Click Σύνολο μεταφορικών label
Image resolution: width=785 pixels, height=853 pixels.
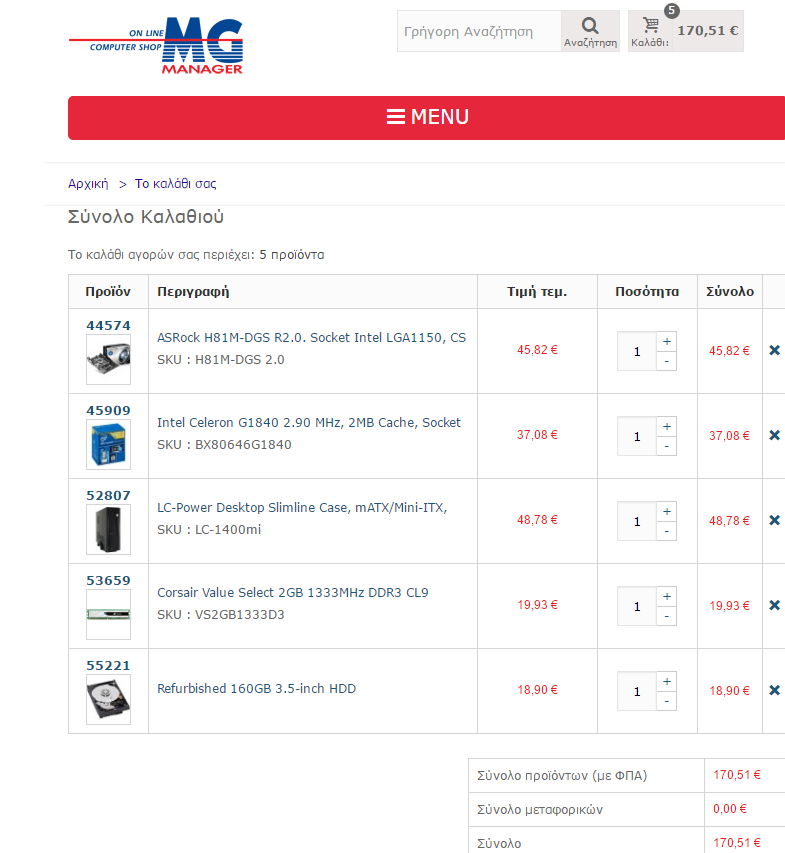point(540,809)
